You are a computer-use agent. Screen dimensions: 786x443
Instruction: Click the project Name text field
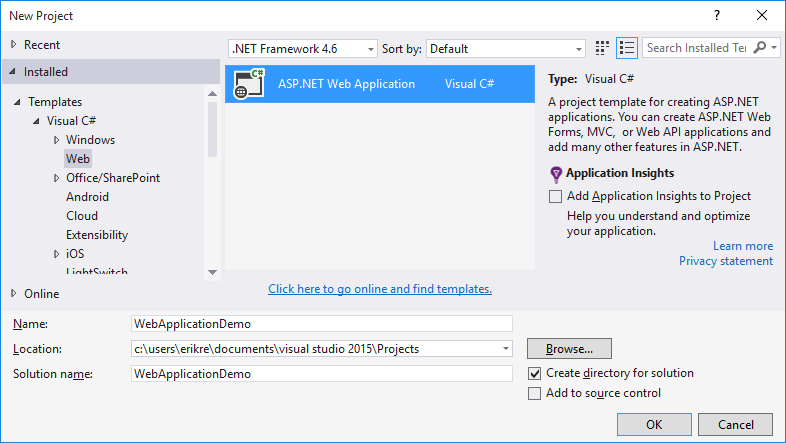point(321,324)
